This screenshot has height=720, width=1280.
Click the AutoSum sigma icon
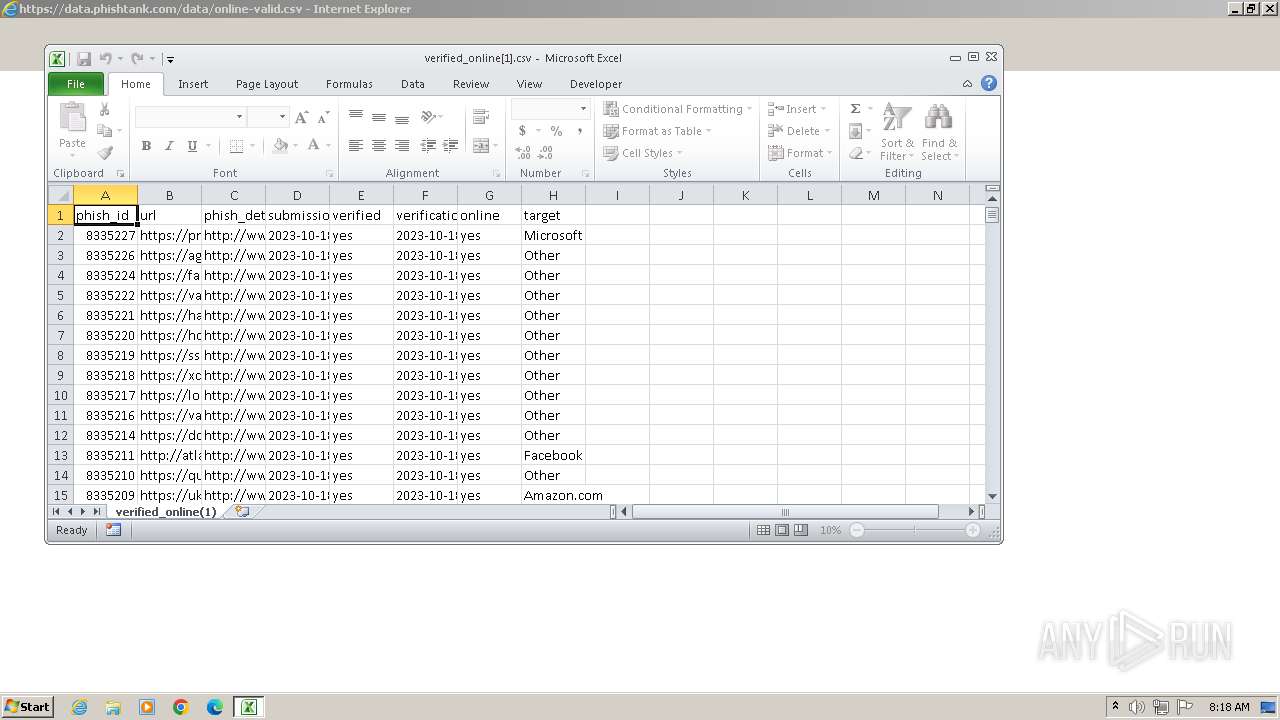pyautogui.click(x=856, y=109)
